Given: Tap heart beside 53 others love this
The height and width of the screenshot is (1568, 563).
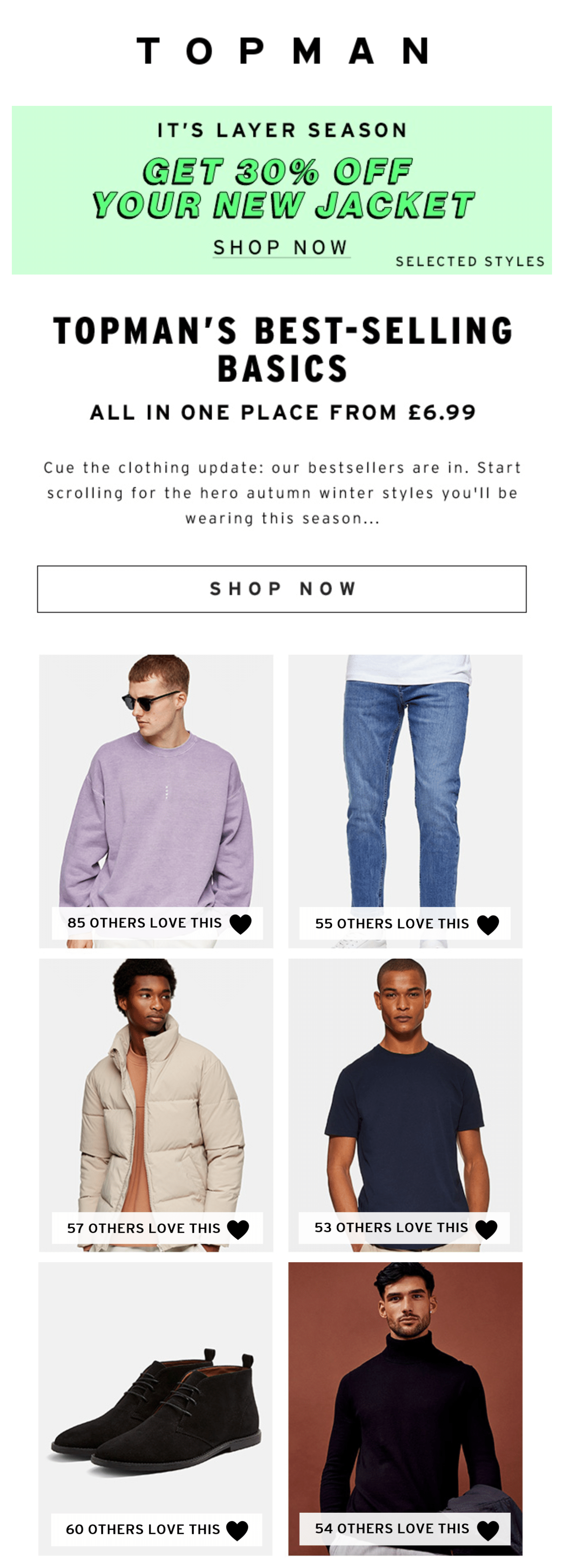Looking at the screenshot, I should [486, 1230].
